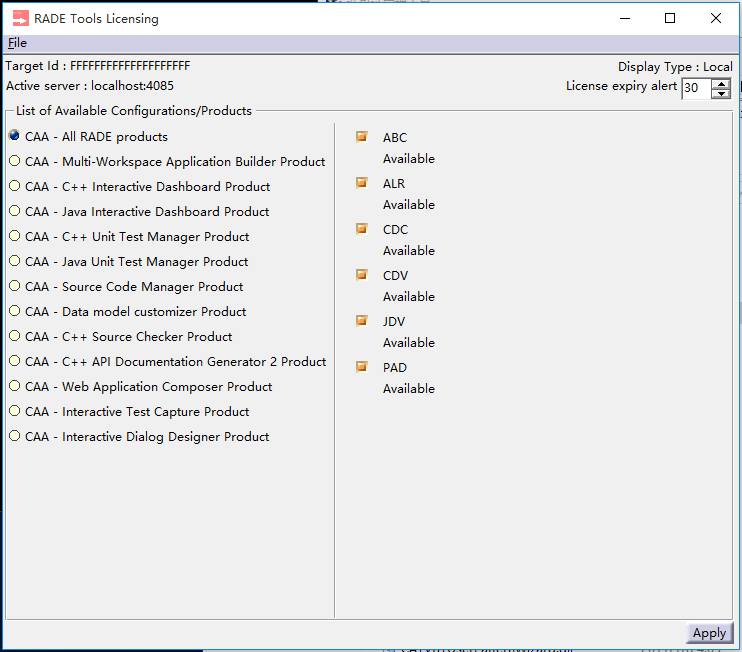
Task: Click the license expiry alert value field
Action: click(x=696, y=88)
